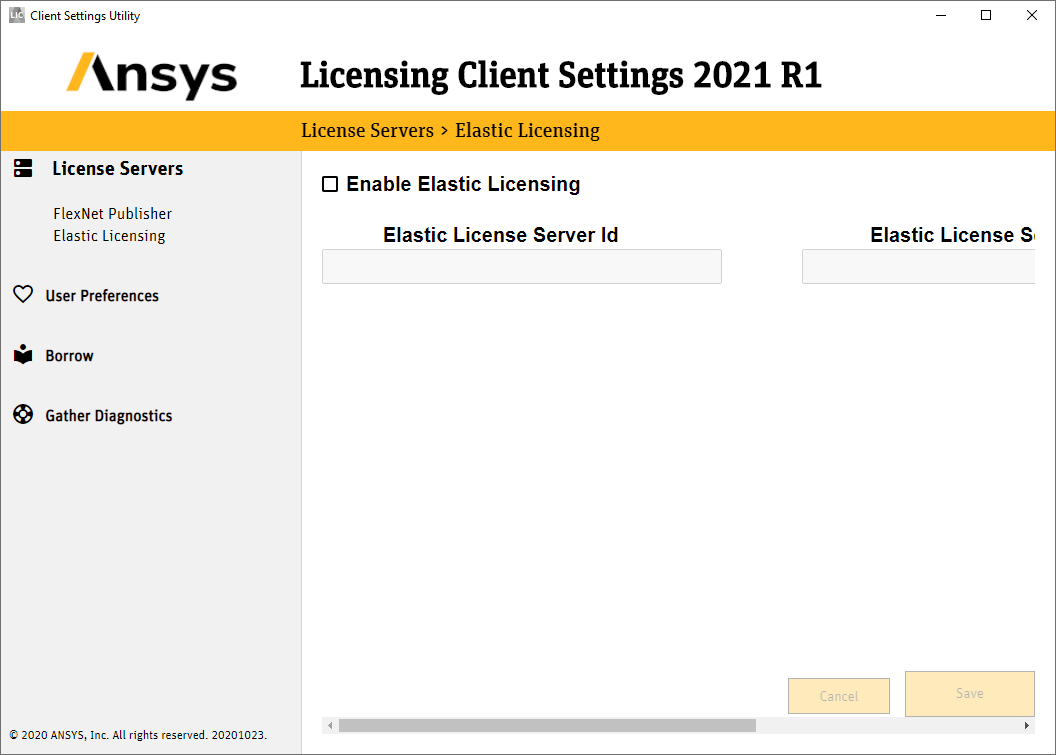1056x755 pixels.
Task: Enable the Elastic Licensing checkbox
Action: (331, 184)
